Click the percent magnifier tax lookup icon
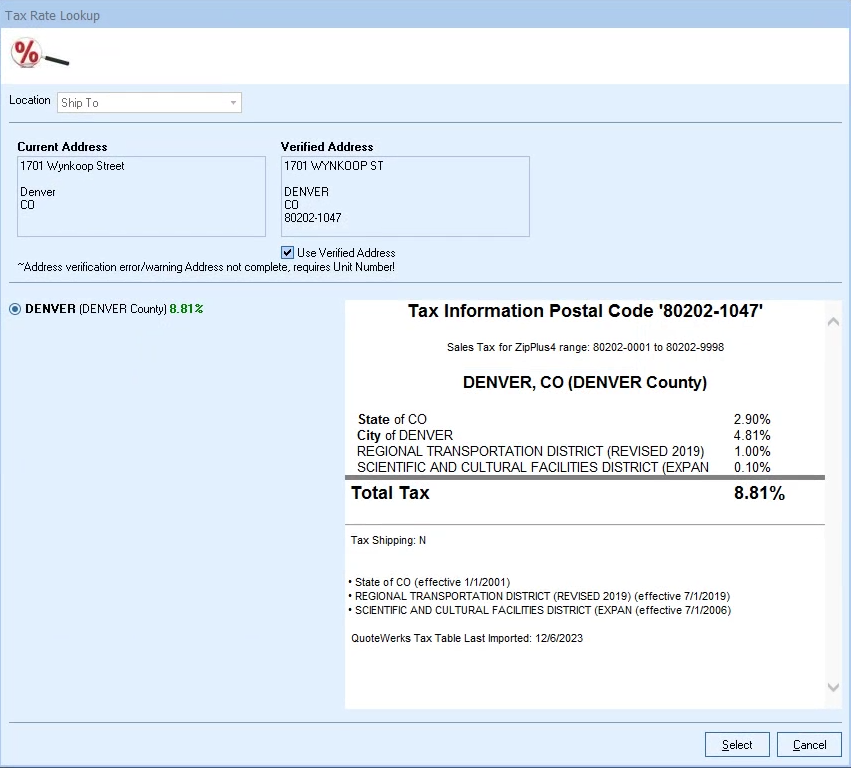Image resolution: width=851 pixels, height=768 pixels. click(x=38, y=54)
